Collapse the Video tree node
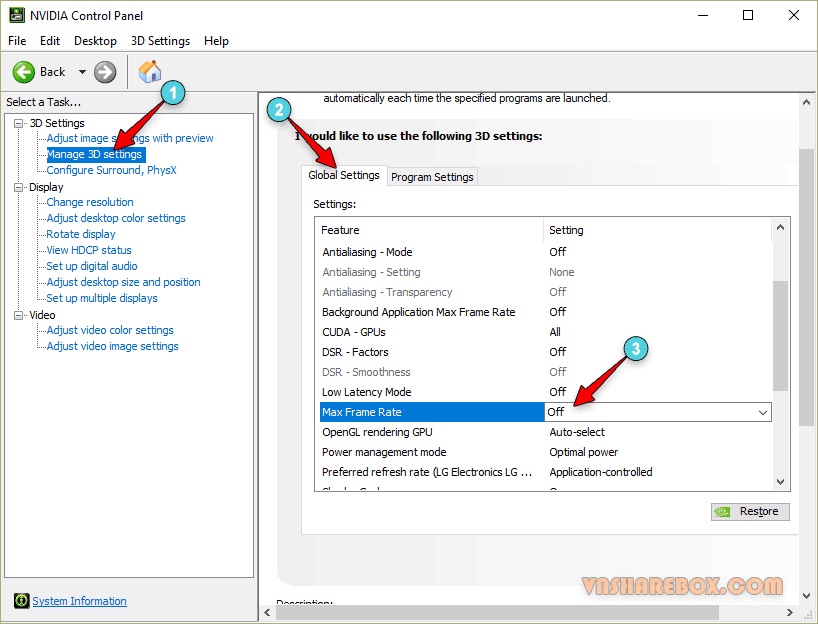818x624 pixels. [18, 315]
